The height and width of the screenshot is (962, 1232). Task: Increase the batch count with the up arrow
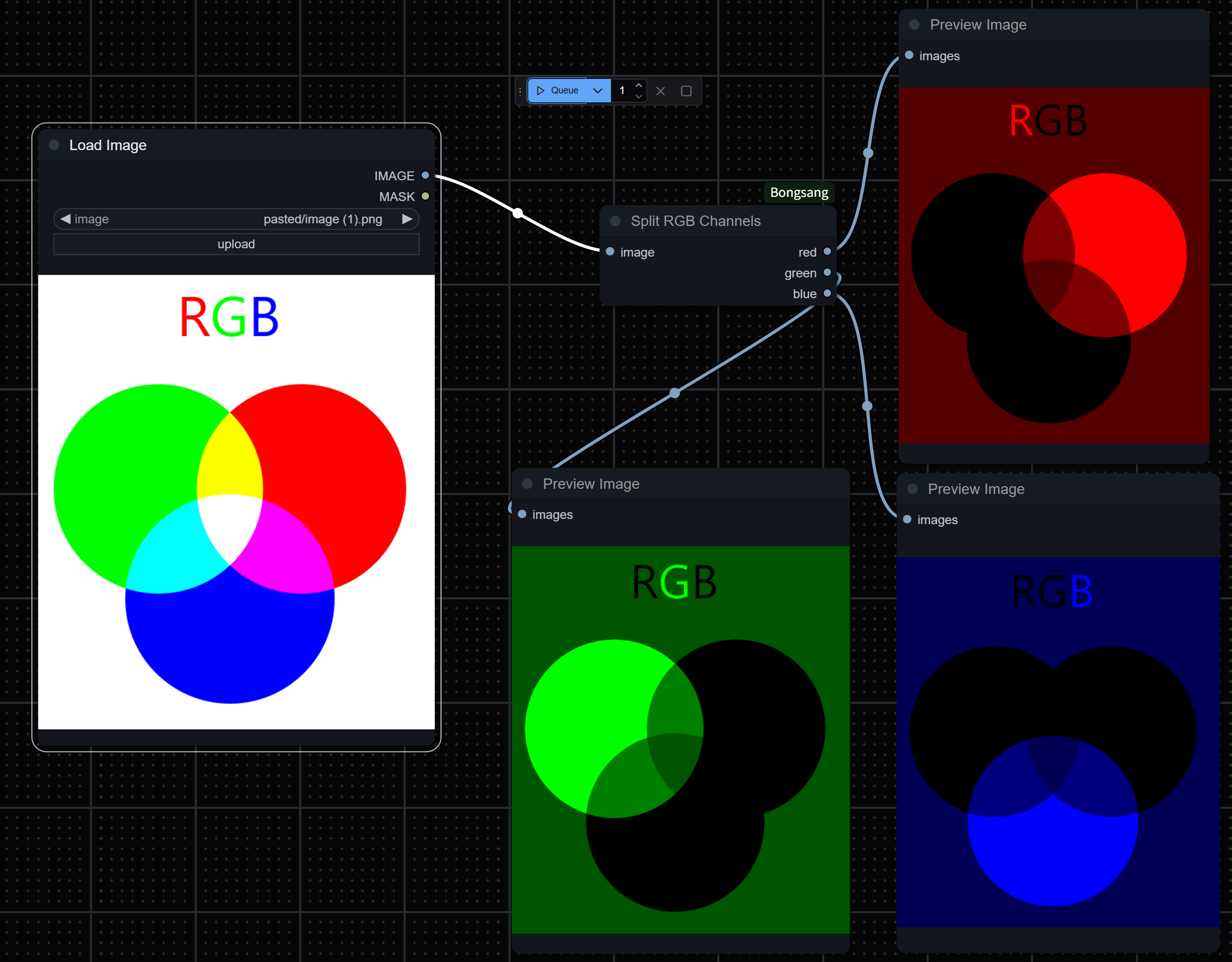pyautogui.click(x=638, y=85)
